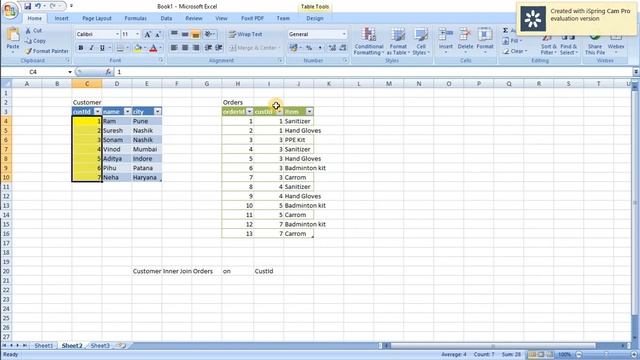Open the Name Box dropdown

[70, 72]
